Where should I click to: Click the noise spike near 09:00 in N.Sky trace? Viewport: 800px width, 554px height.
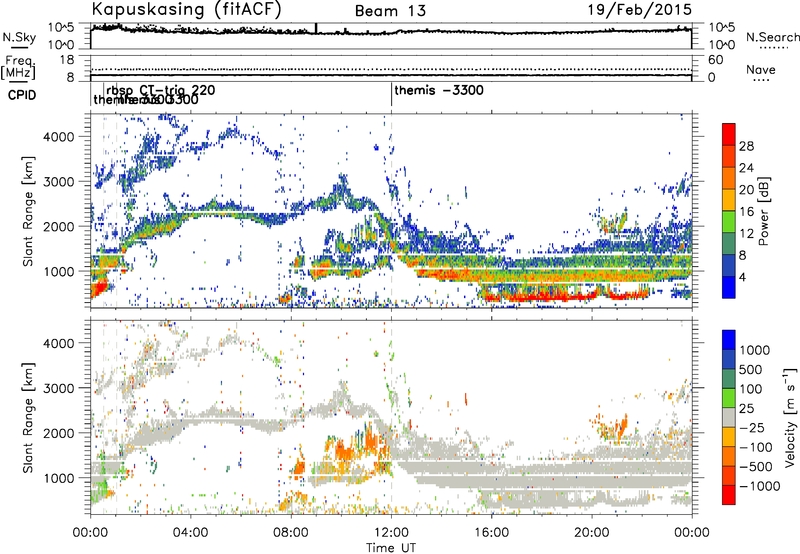tap(316, 28)
